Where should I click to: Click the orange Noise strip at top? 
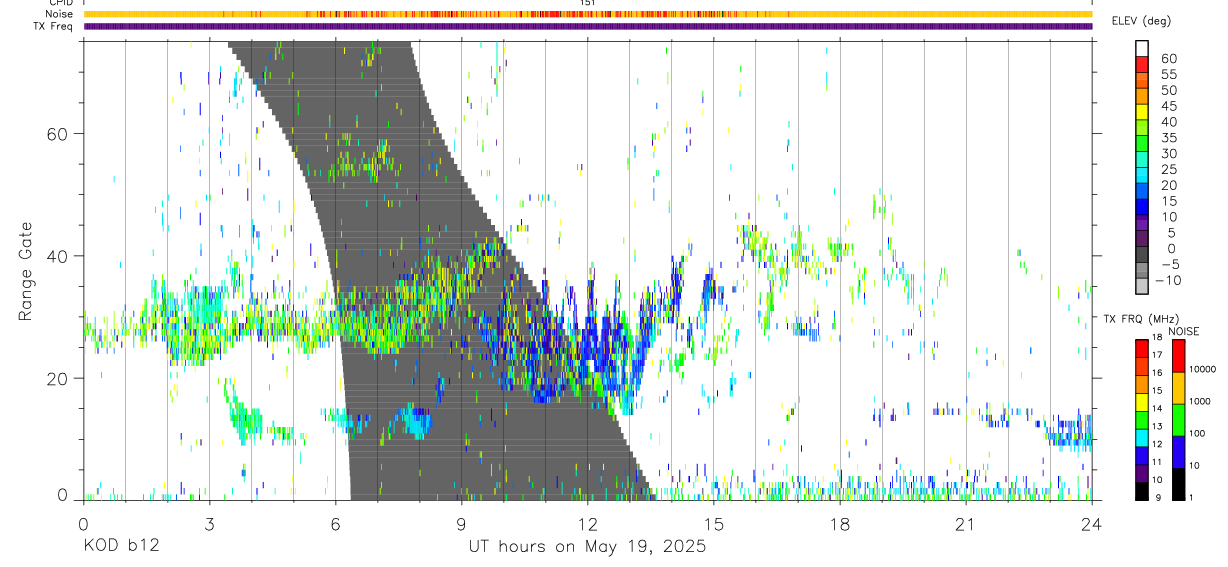588,14
